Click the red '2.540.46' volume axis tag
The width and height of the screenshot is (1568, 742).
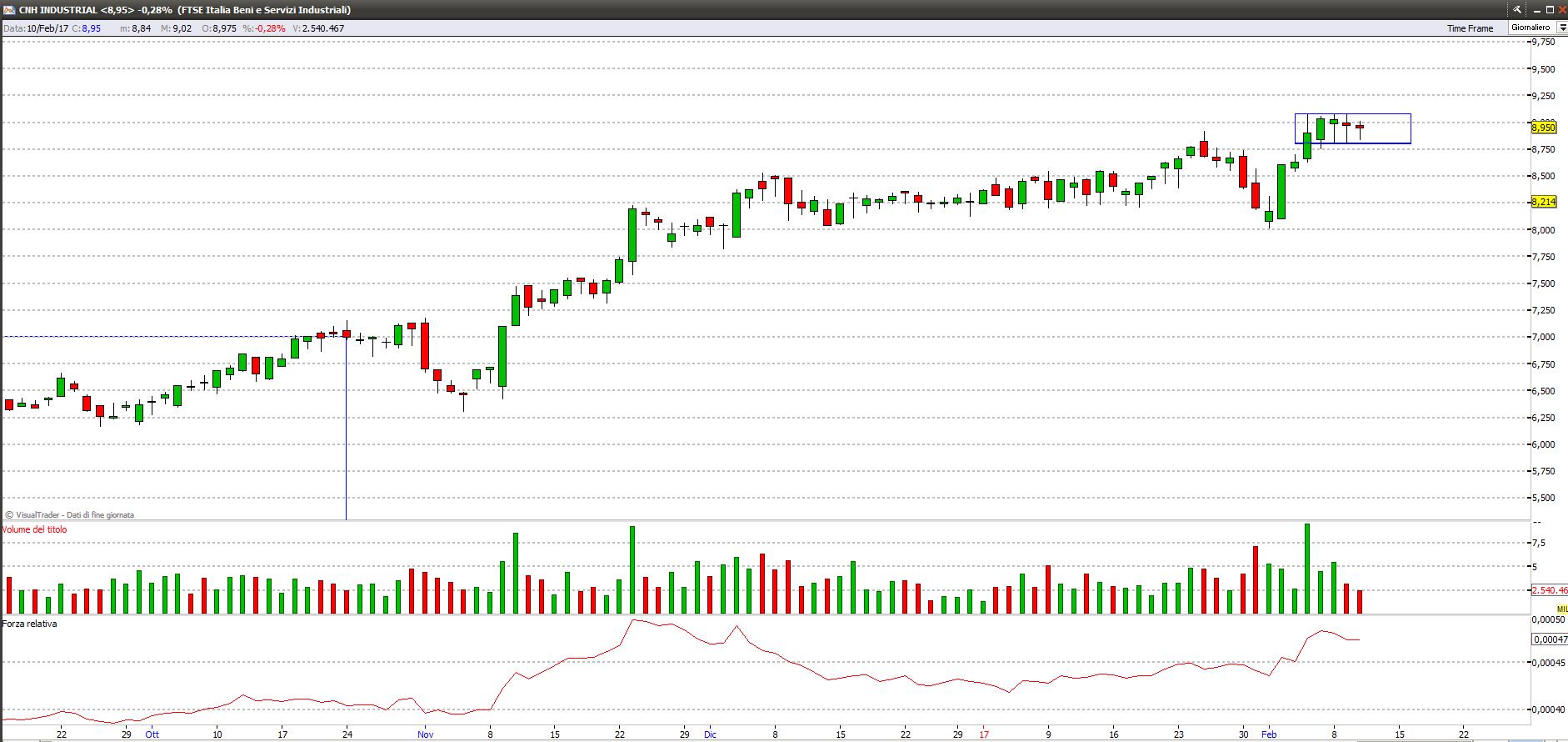click(1550, 589)
